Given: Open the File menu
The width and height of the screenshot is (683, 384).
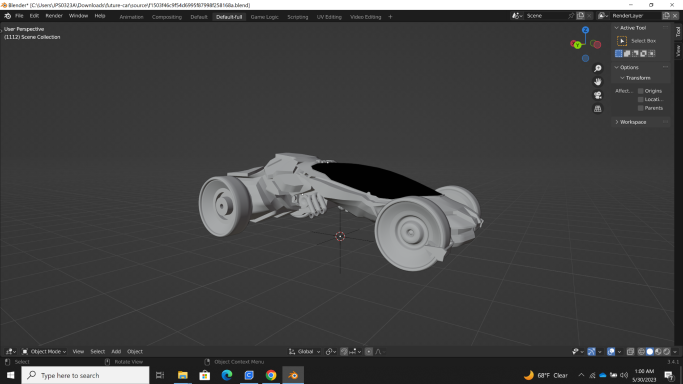Looking at the screenshot, I should click(19, 16).
